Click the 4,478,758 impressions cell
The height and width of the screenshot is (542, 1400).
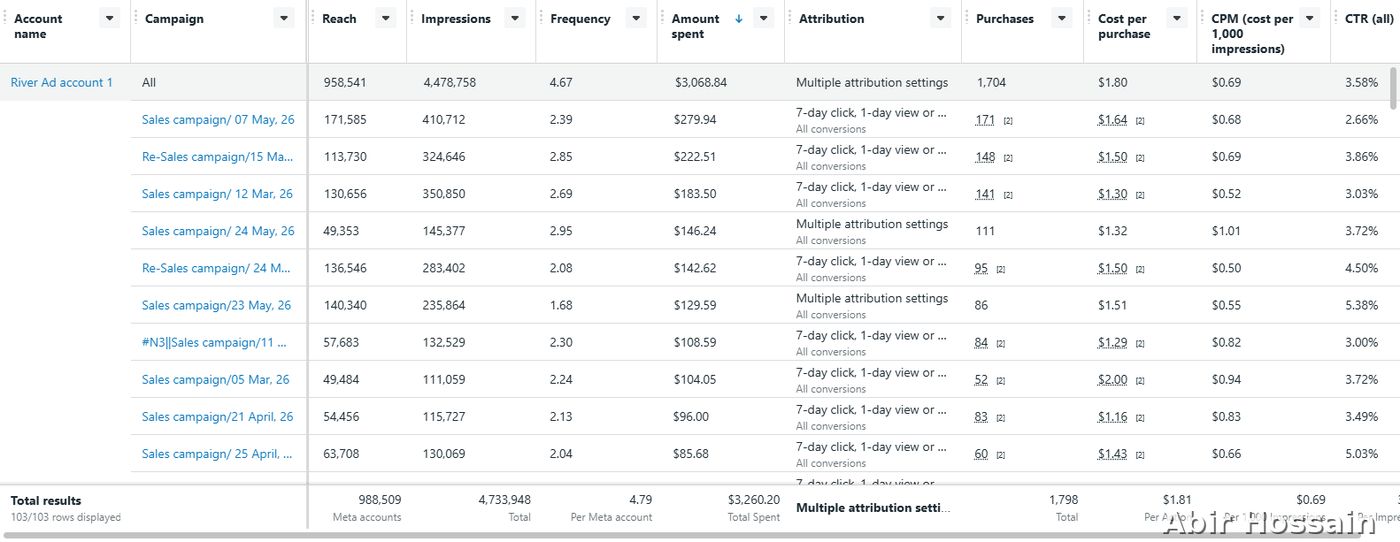[x=449, y=83]
